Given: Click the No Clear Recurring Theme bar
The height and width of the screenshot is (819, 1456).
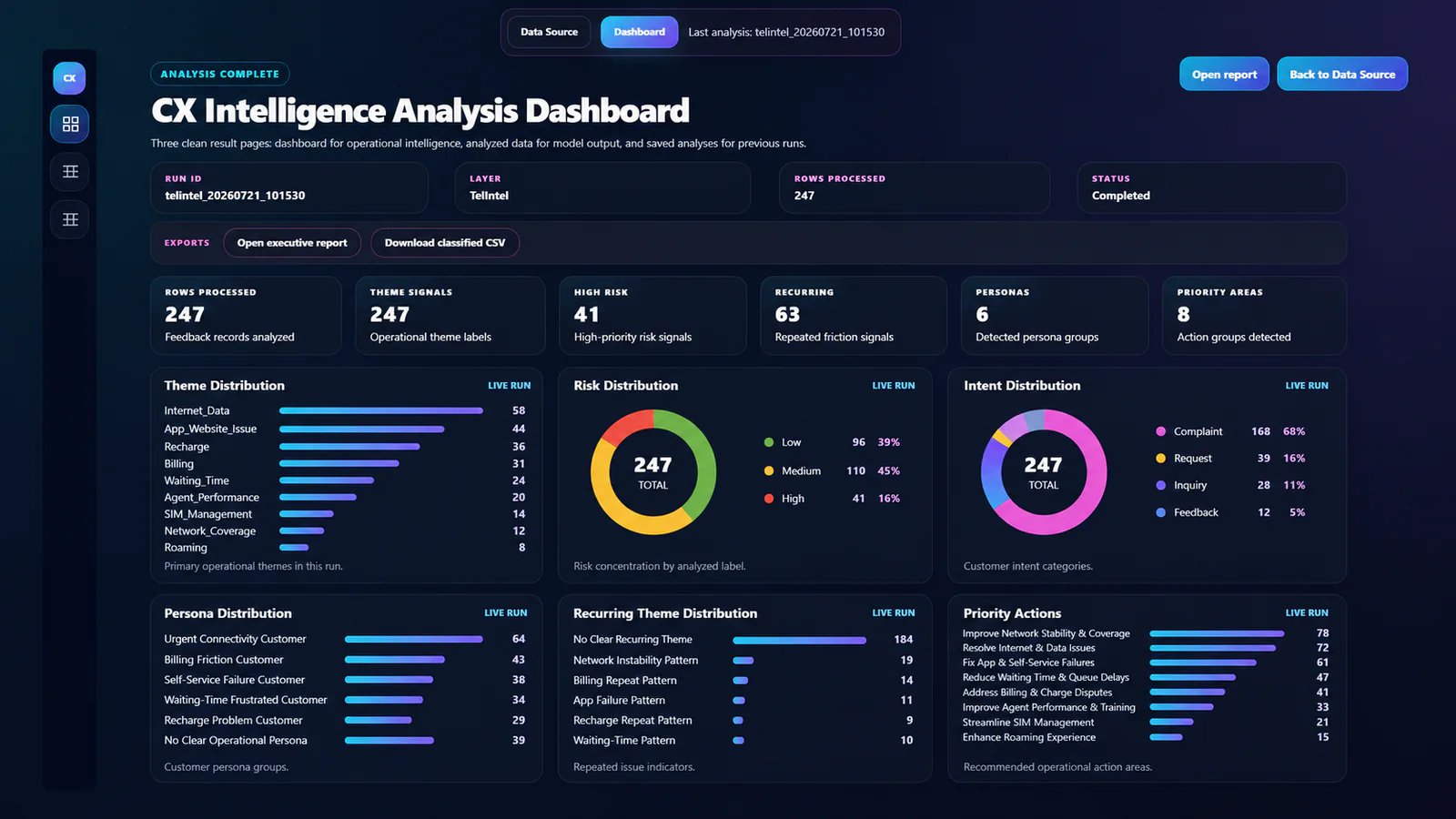Looking at the screenshot, I should [x=800, y=640].
